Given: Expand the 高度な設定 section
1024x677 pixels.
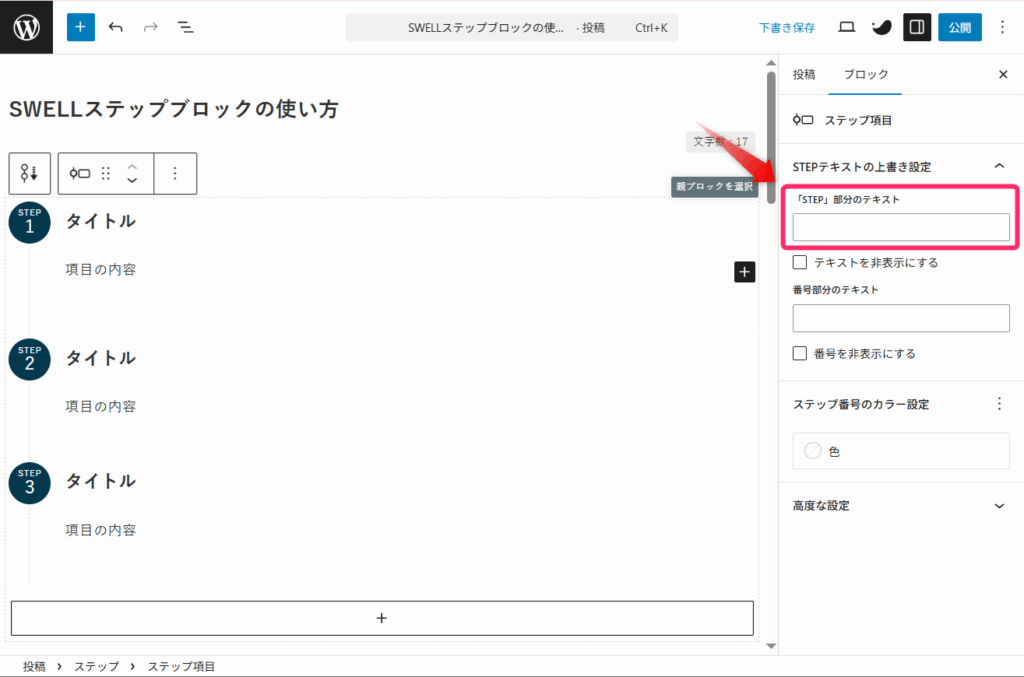Looking at the screenshot, I should (998, 506).
